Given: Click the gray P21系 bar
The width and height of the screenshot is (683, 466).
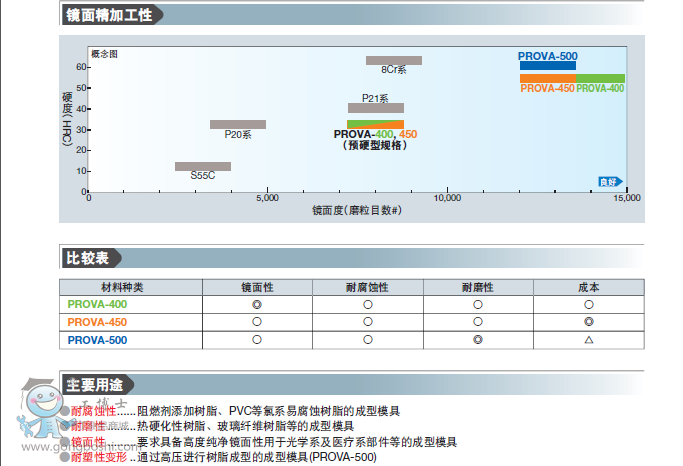Looking at the screenshot, I should tap(375, 108).
